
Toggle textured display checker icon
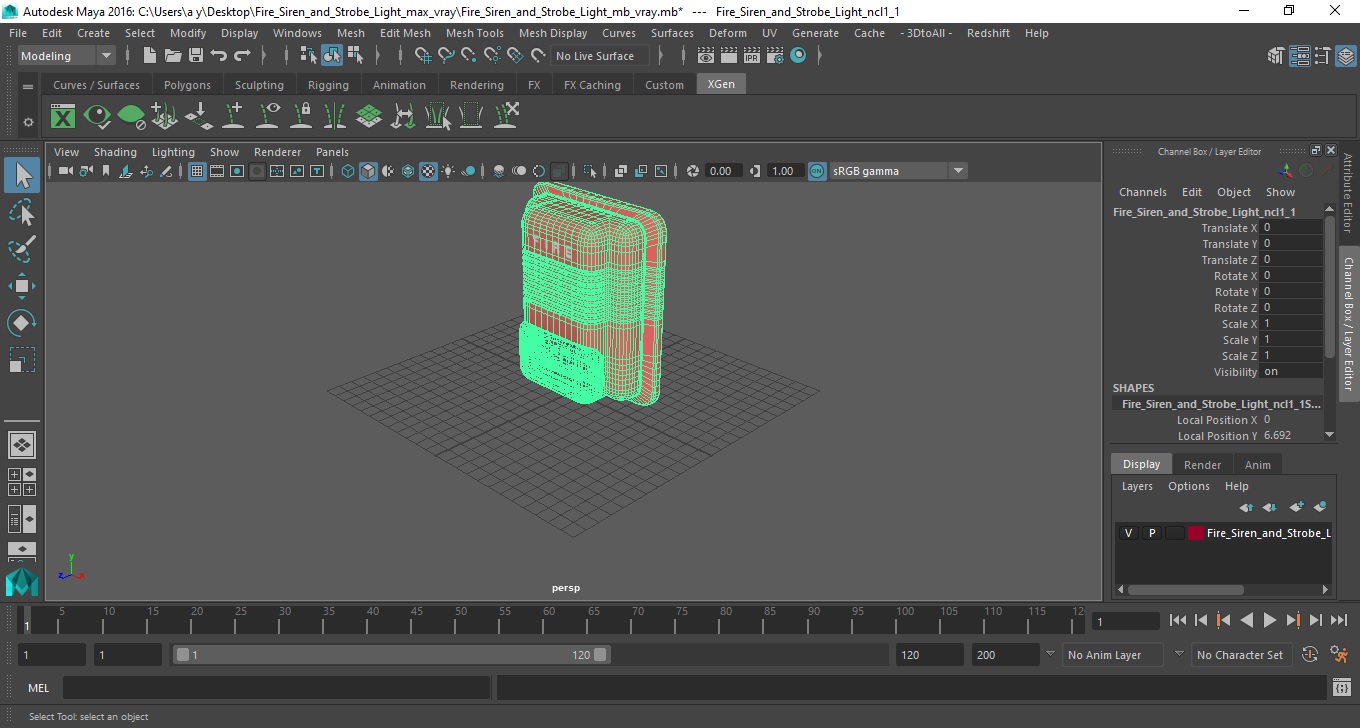[428, 171]
